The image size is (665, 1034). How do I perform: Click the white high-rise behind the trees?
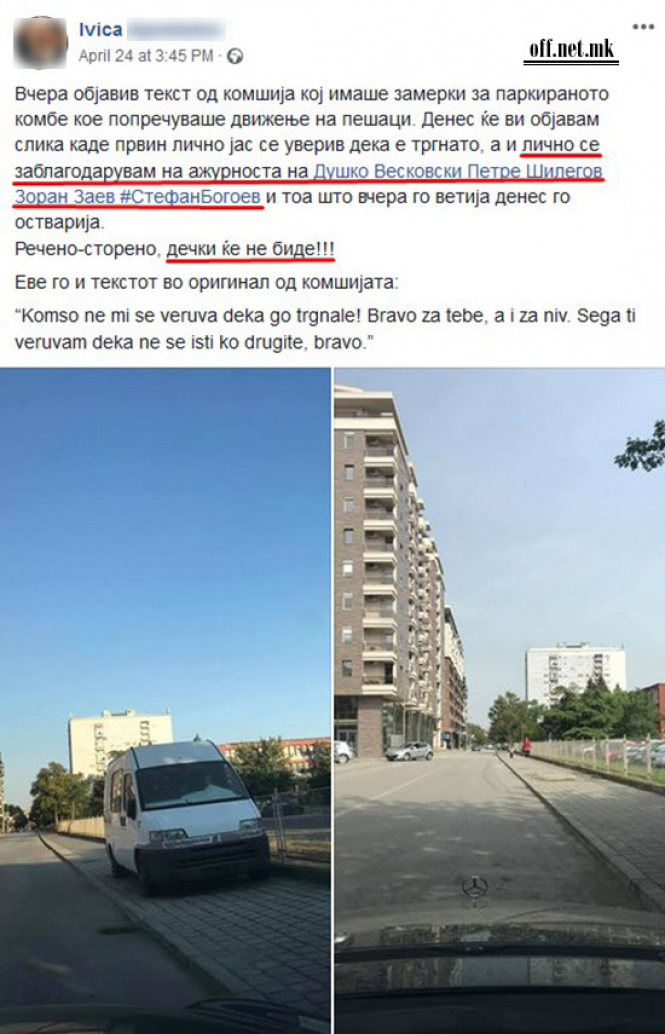[x=575, y=673]
